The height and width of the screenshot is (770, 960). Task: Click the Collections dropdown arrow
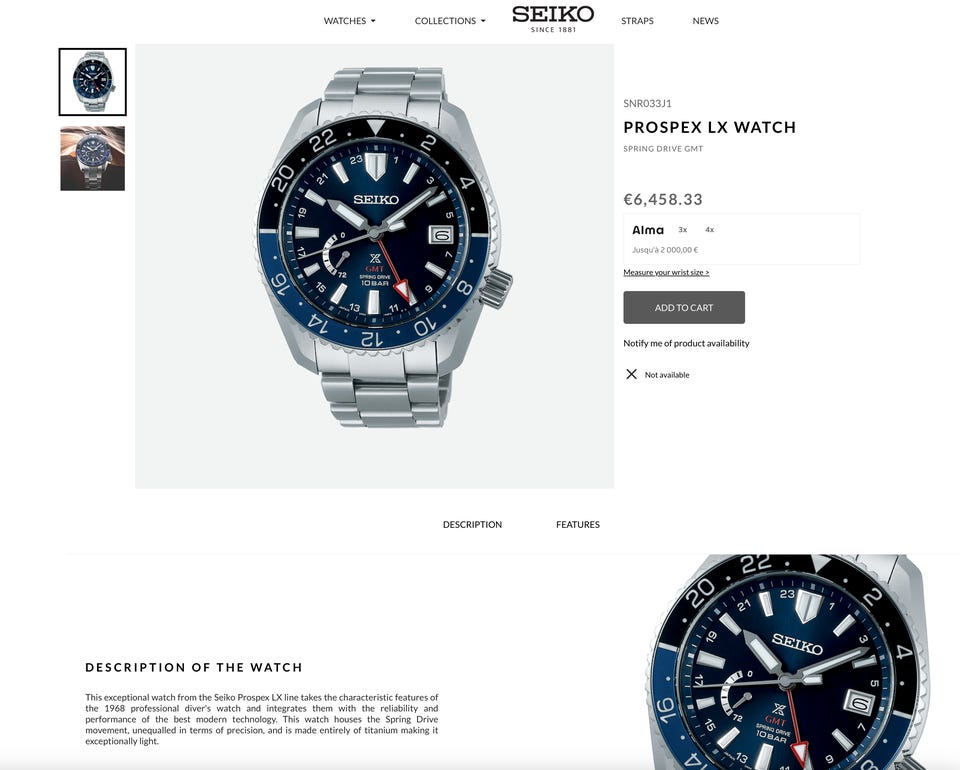(482, 21)
